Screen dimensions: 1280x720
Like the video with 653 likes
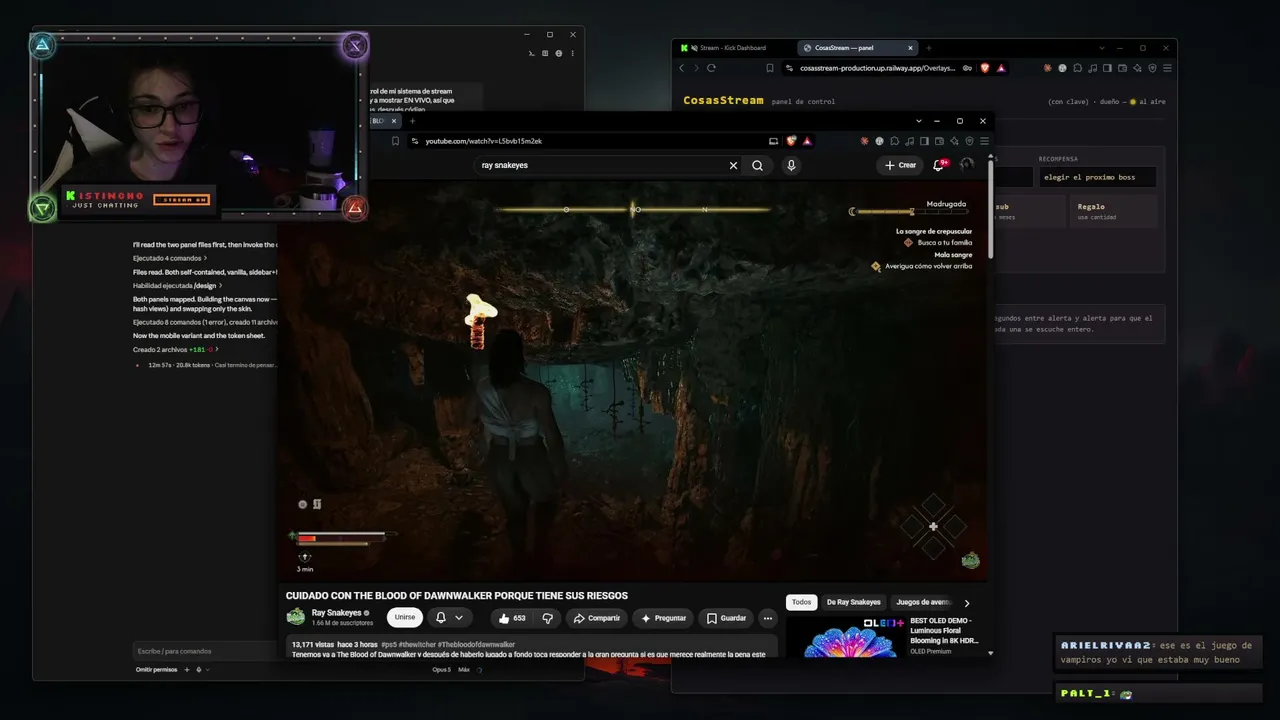click(512, 618)
